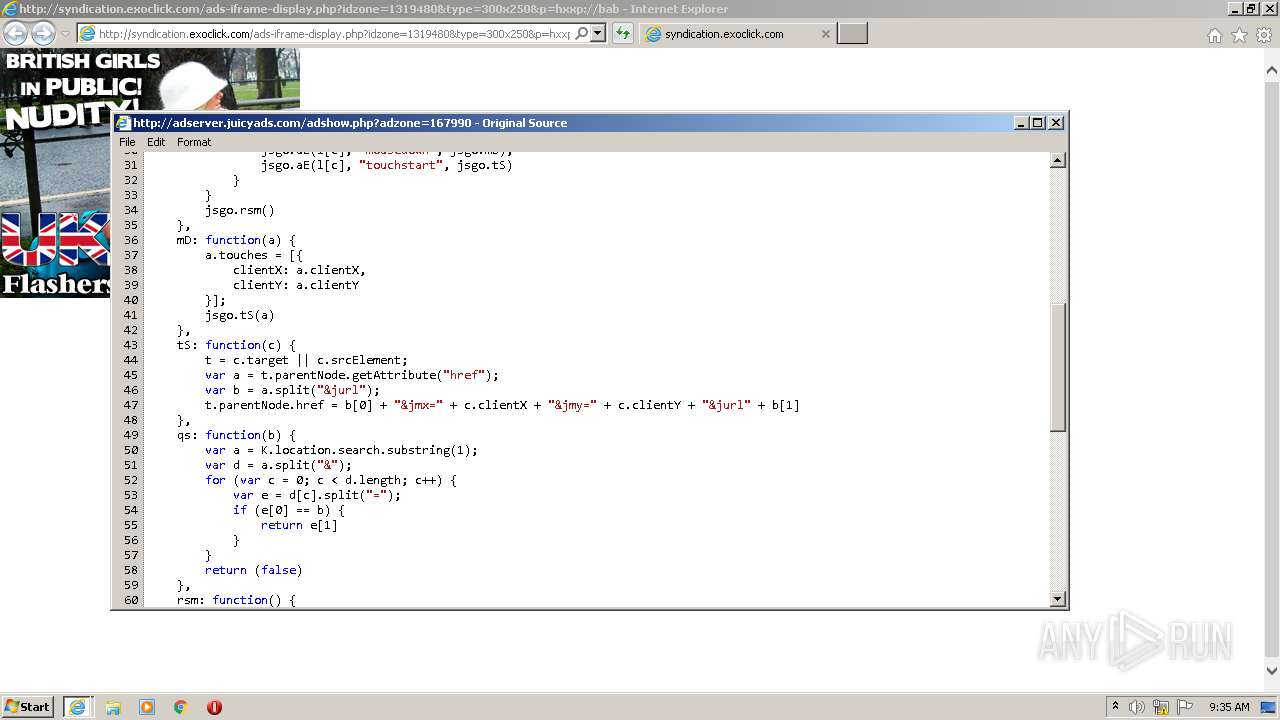The height and width of the screenshot is (720, 1280).
Task: Click 'clientY: a.clientY' on line 39
Action: (295, 285)
